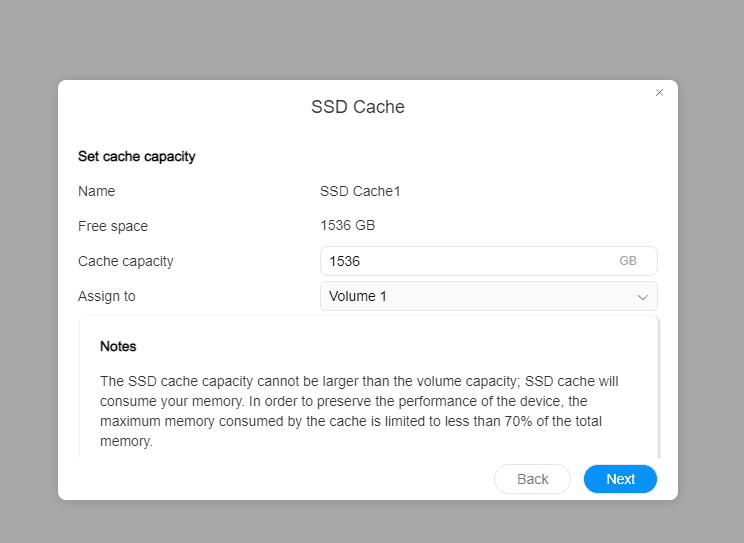Click the Notes heading
The image size is (744, 543).
[x=118, y=346]
